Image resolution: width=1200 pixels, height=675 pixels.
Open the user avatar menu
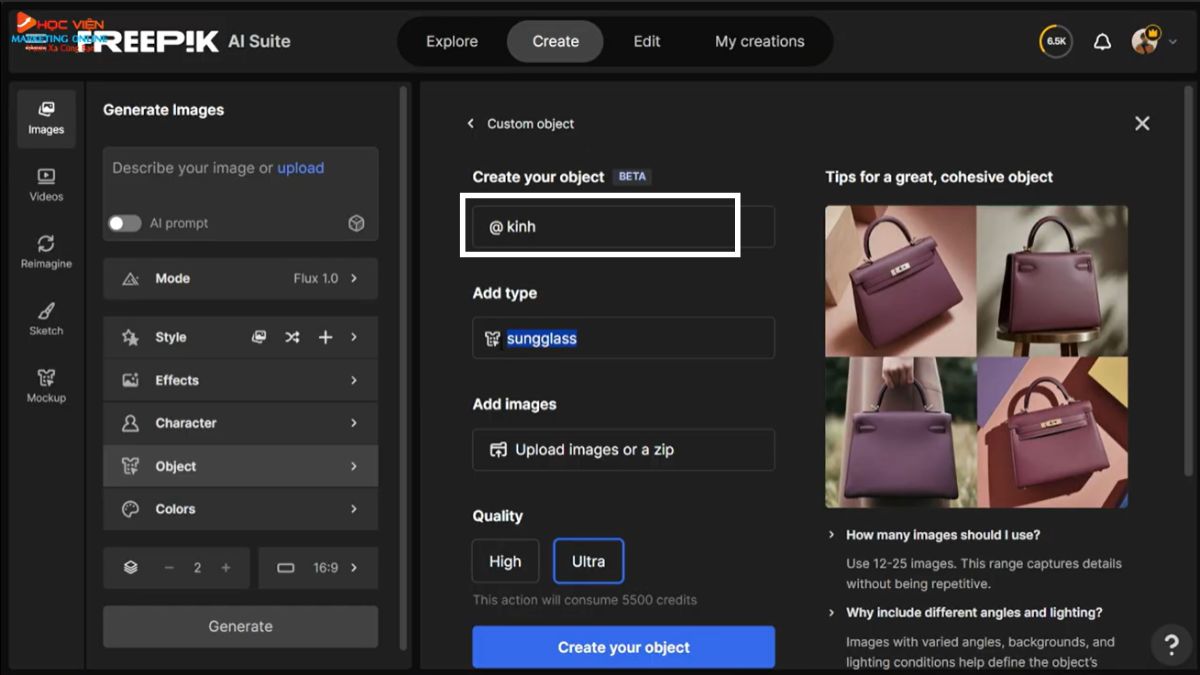pos(1154,42)
